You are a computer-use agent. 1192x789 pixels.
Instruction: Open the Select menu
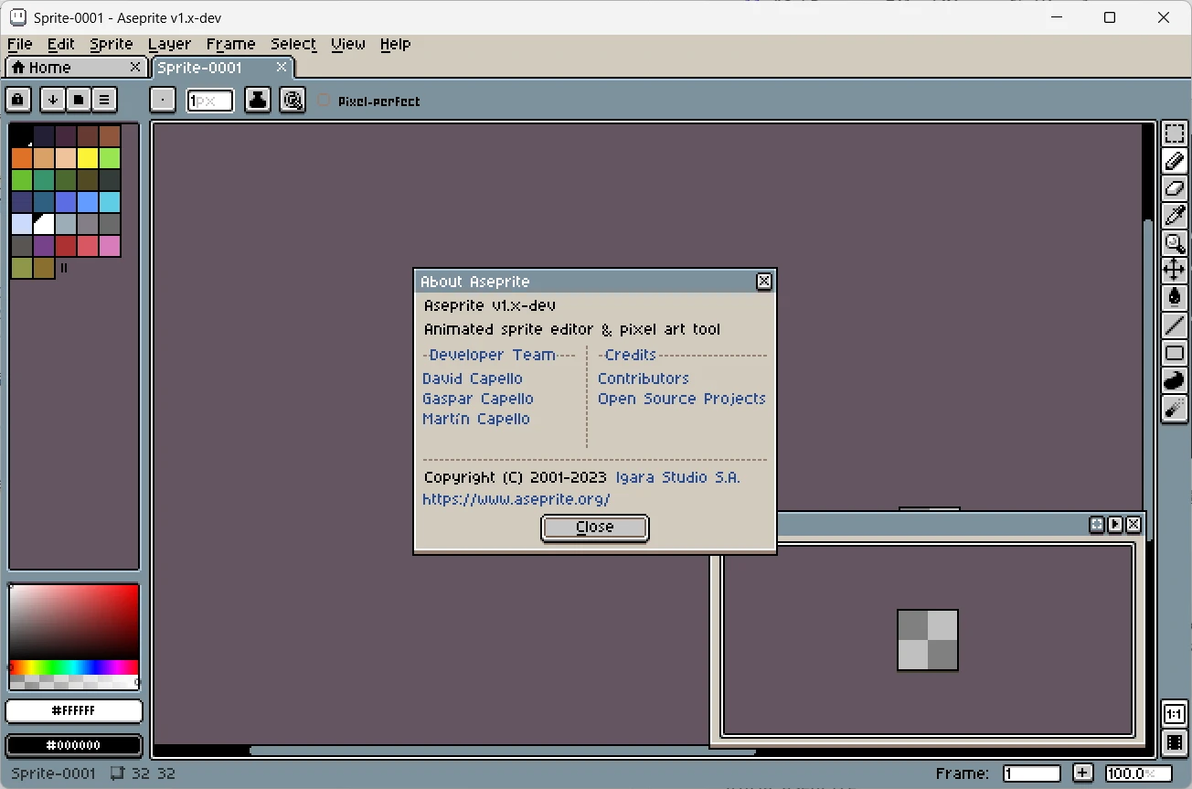tap(293, 44)
